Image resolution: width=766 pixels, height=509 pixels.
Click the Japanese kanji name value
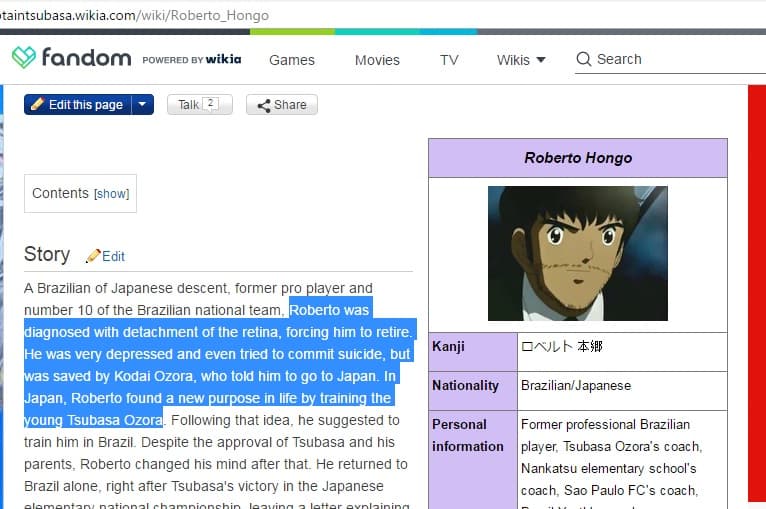click(x=562, y=346)
